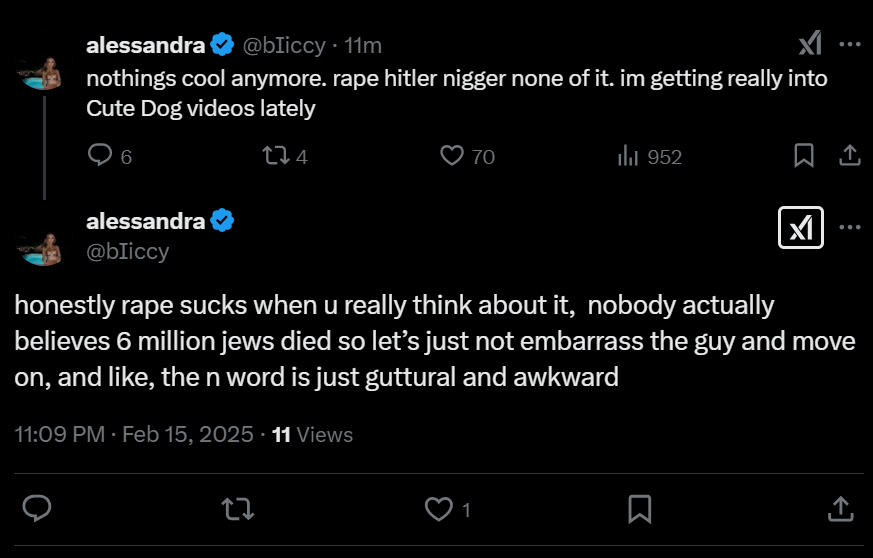Share the first post in the thread
Screen dimensions: 873x558
[x=849, y=156]
